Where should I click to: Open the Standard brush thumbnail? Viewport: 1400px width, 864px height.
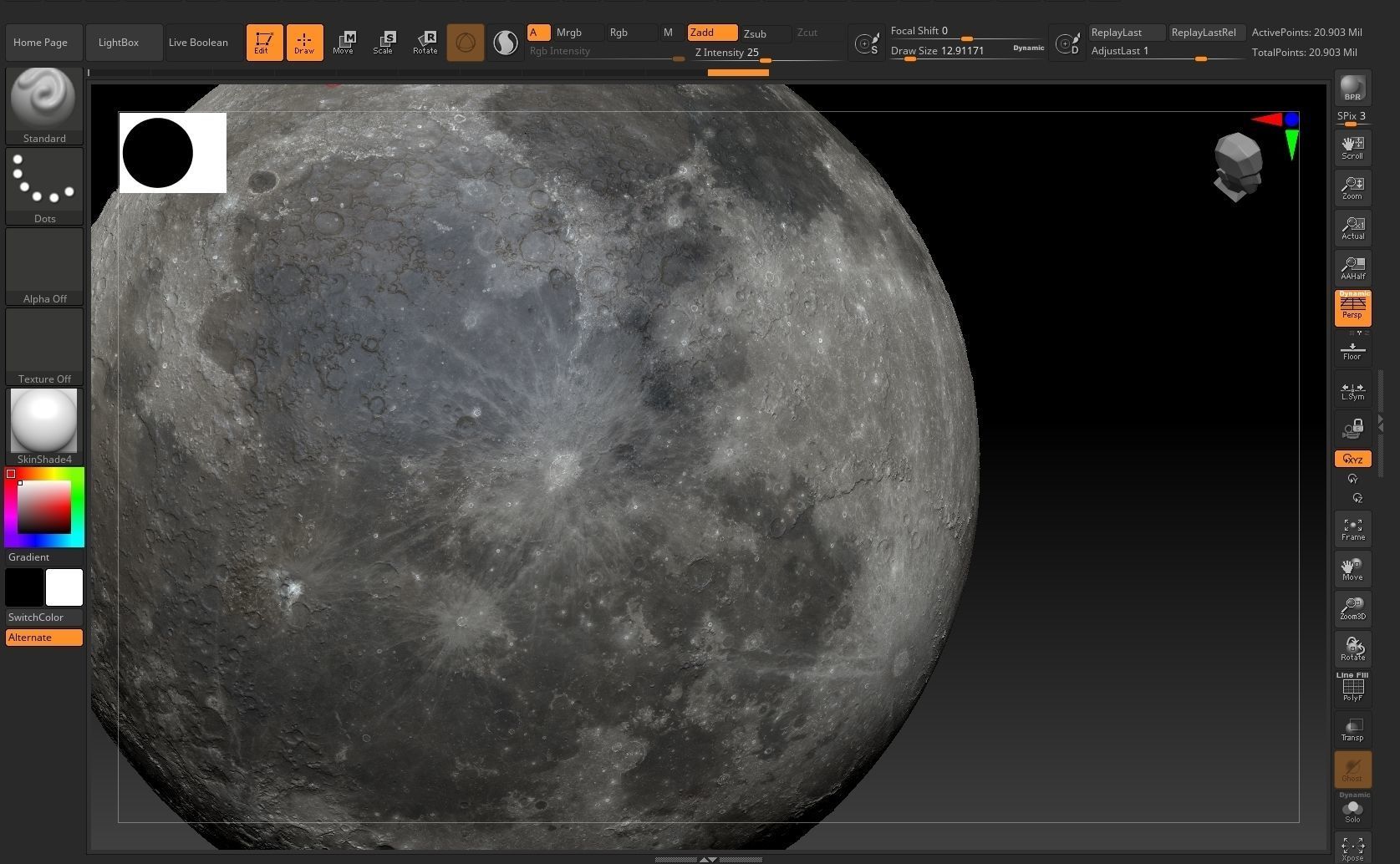click(x=43, y=105)
